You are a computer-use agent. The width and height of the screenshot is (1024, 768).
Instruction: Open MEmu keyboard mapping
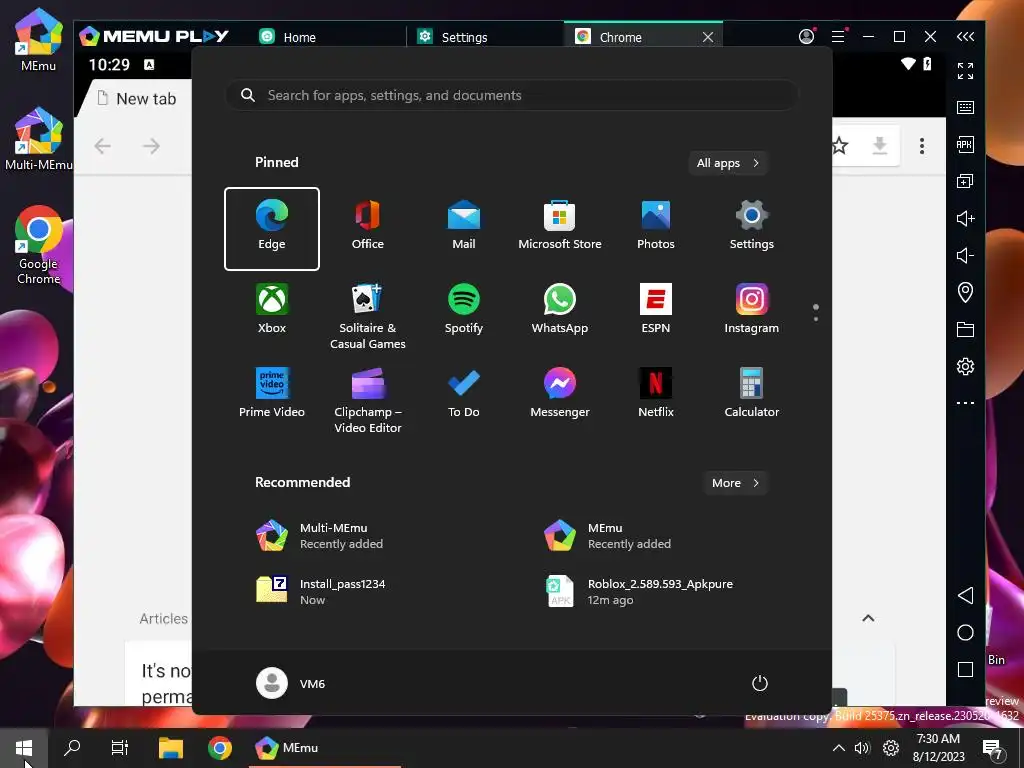[x=965, y=108]
